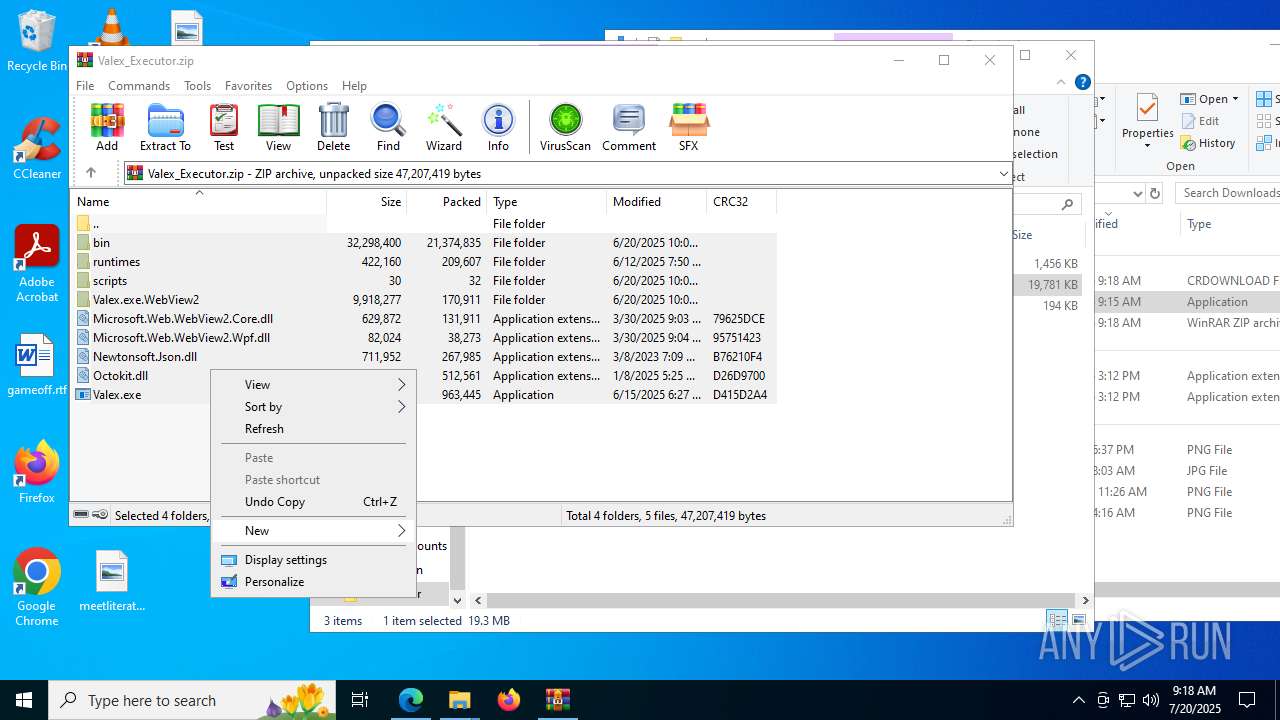Open Explorer help question mark icon
The height and width of the screenshot is (720, 1280).
(x=1082, y=82)
